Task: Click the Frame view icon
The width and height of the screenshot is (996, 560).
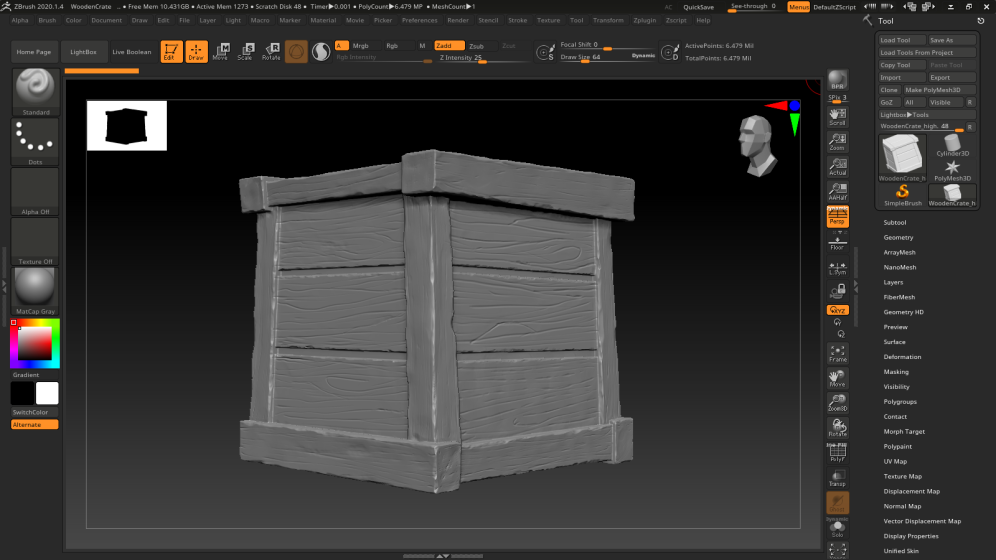Action: pos(837,353)
